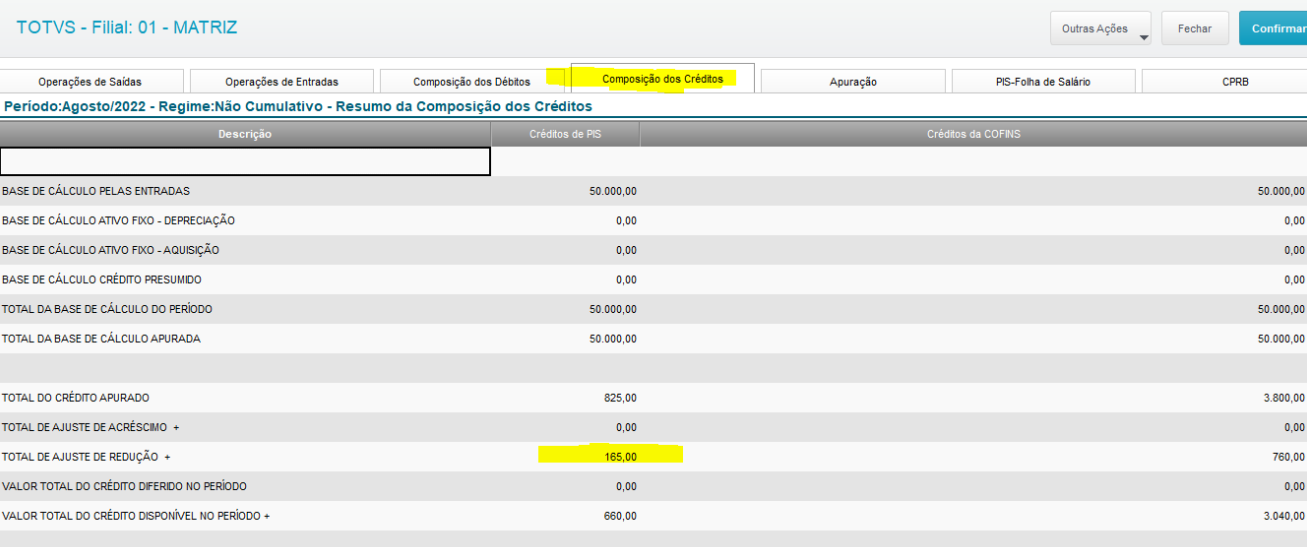Select row BASE DE CÁLCULO CRÉDITO PRESUMIDO
This screenshot has height=547, width=1307.
click(653, 280)
